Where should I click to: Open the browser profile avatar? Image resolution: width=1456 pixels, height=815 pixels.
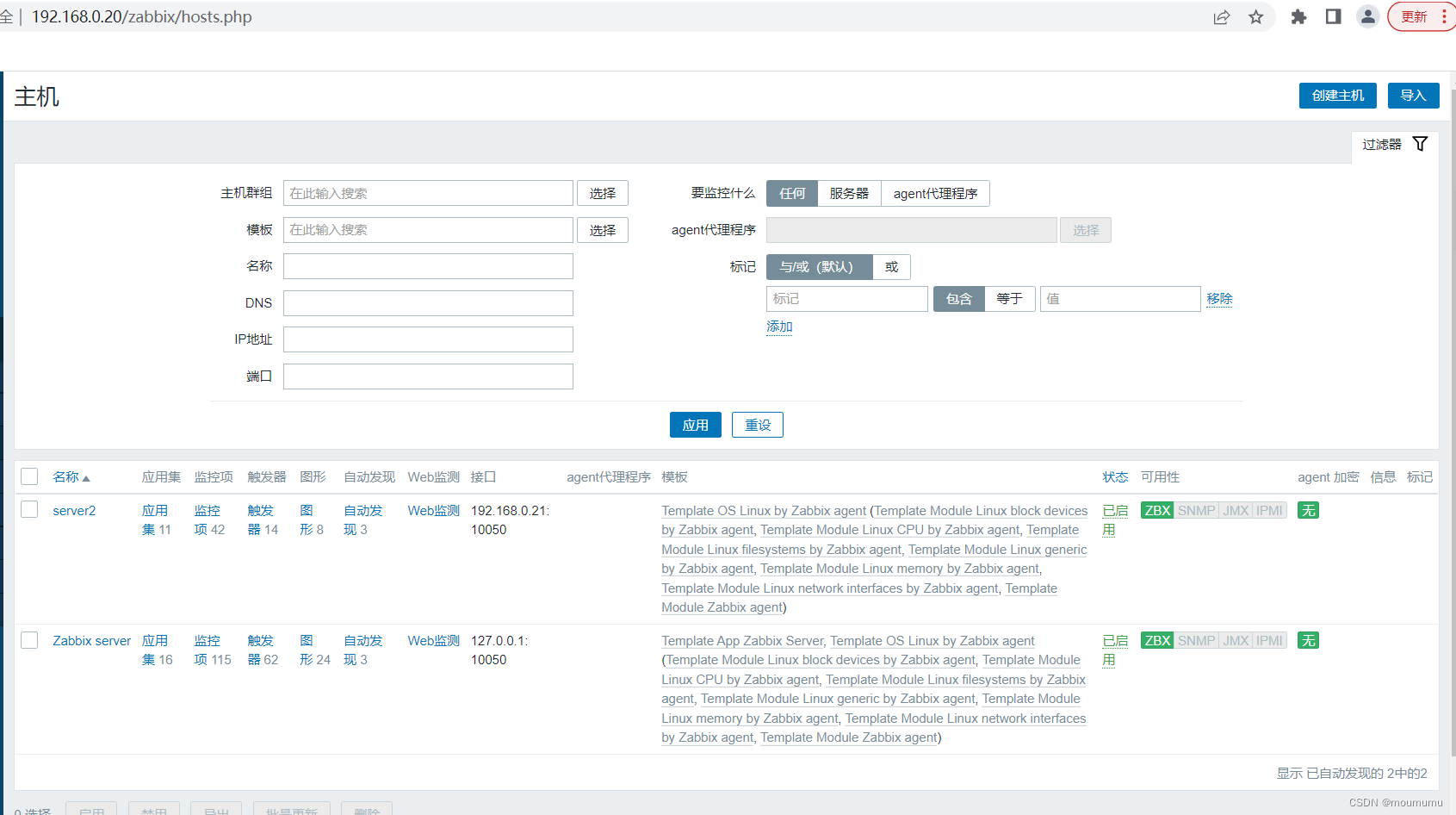click(1367, 16)
